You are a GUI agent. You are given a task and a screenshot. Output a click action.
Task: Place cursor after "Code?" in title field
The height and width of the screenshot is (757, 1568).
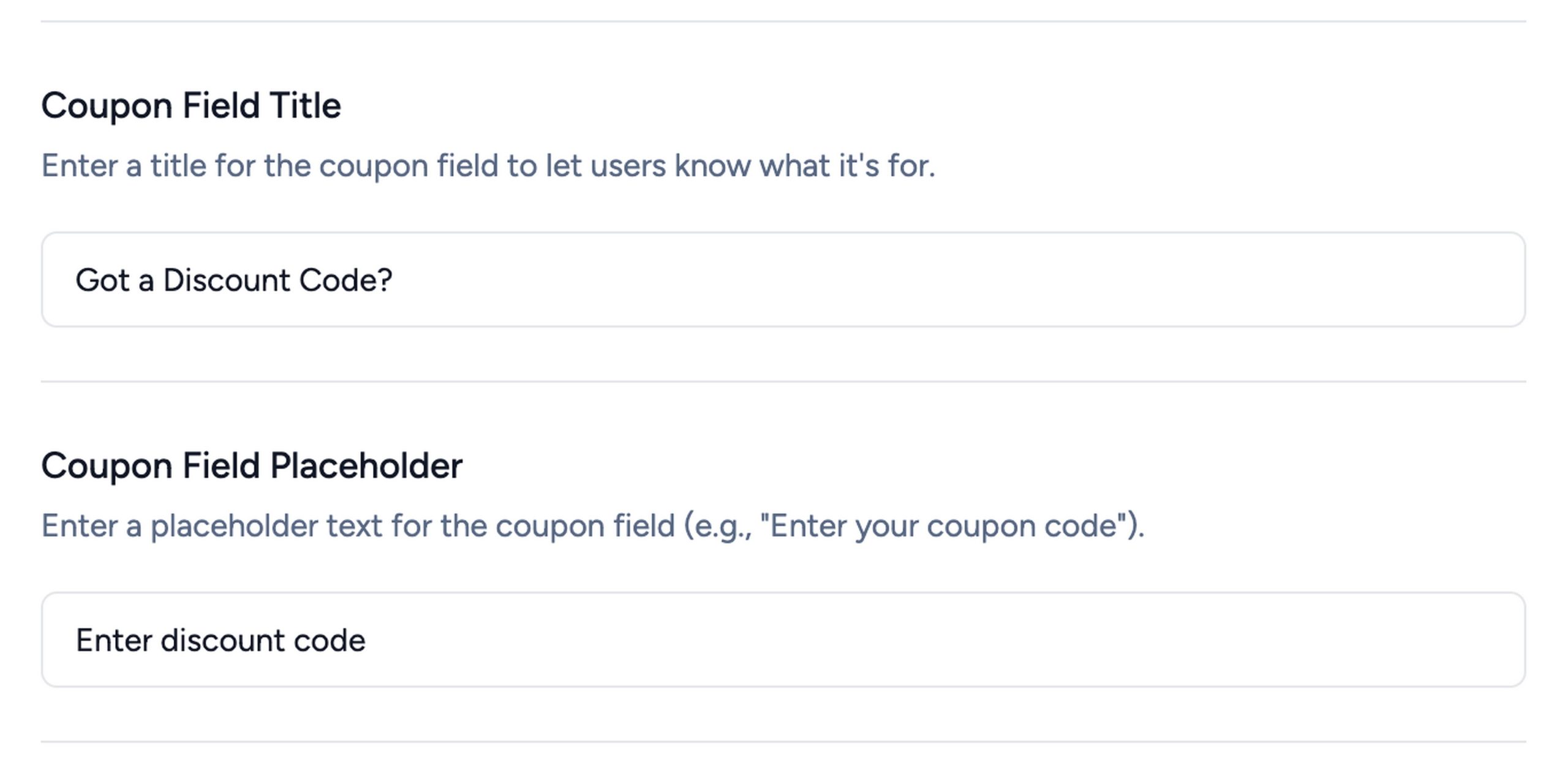(393, 281)
